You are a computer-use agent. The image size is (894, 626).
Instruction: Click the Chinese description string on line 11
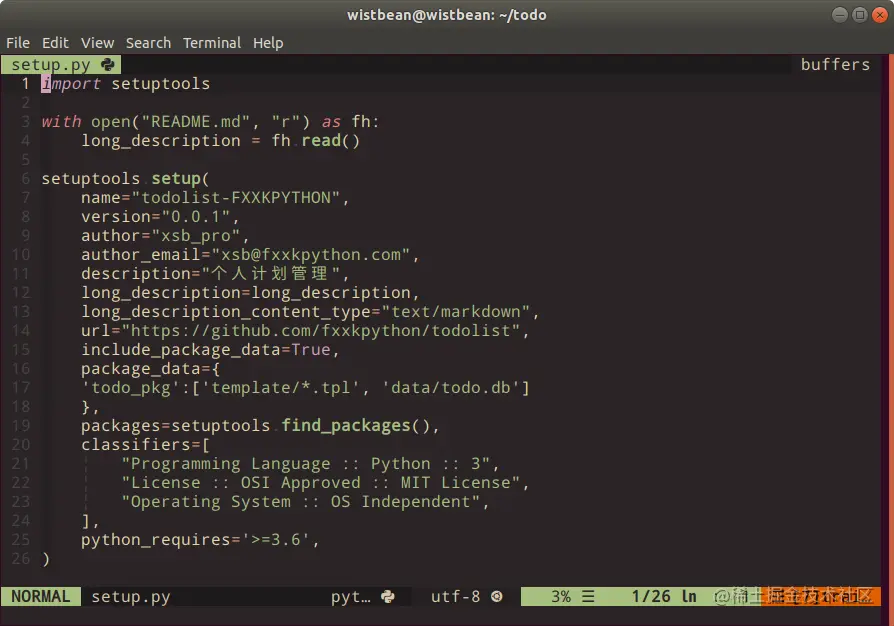coord(271,274)
